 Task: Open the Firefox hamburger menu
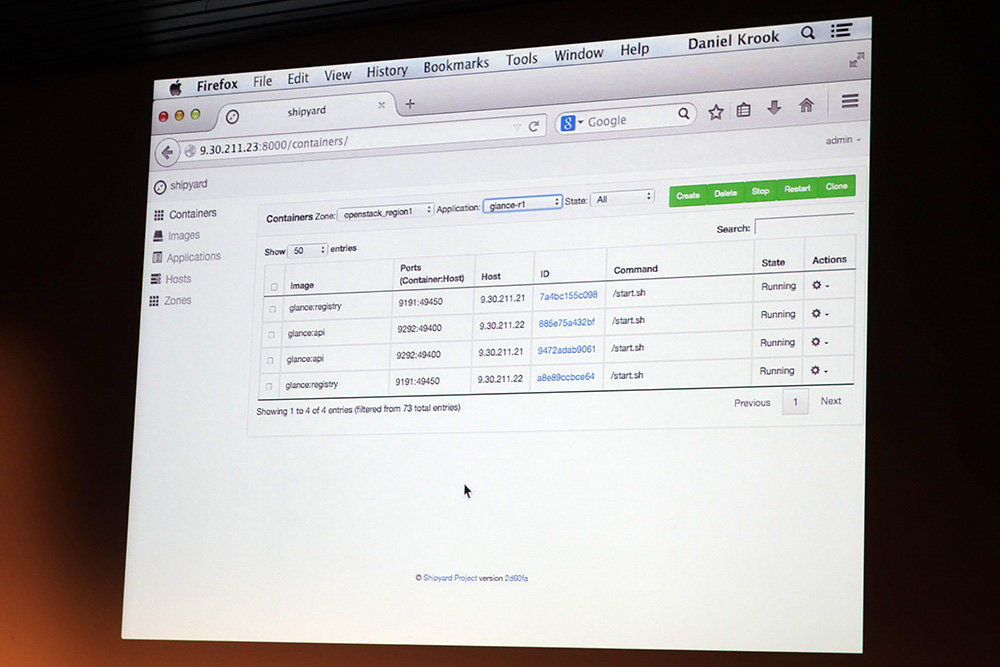click(x=849, y=101)
